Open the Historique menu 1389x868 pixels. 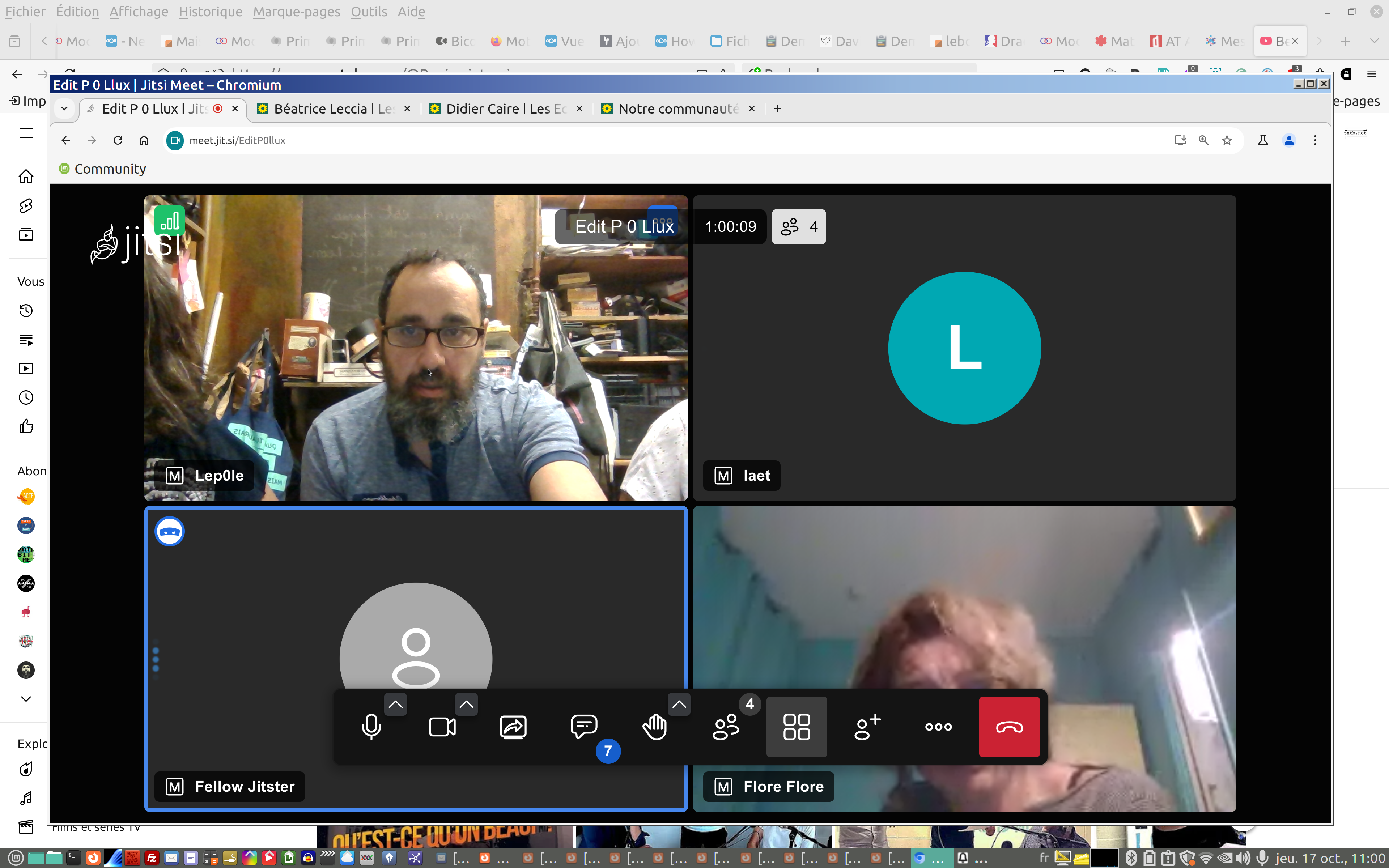coord(210,12)
